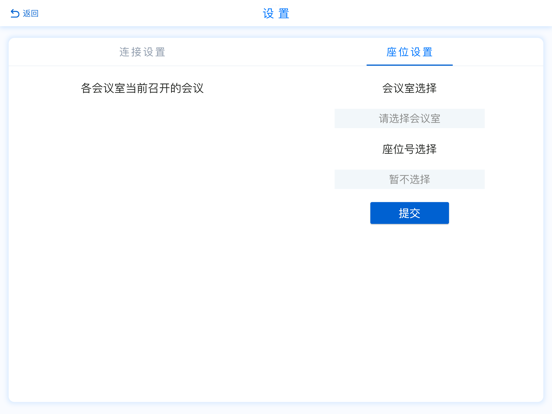Click the 设置 page title

point(276,13)
